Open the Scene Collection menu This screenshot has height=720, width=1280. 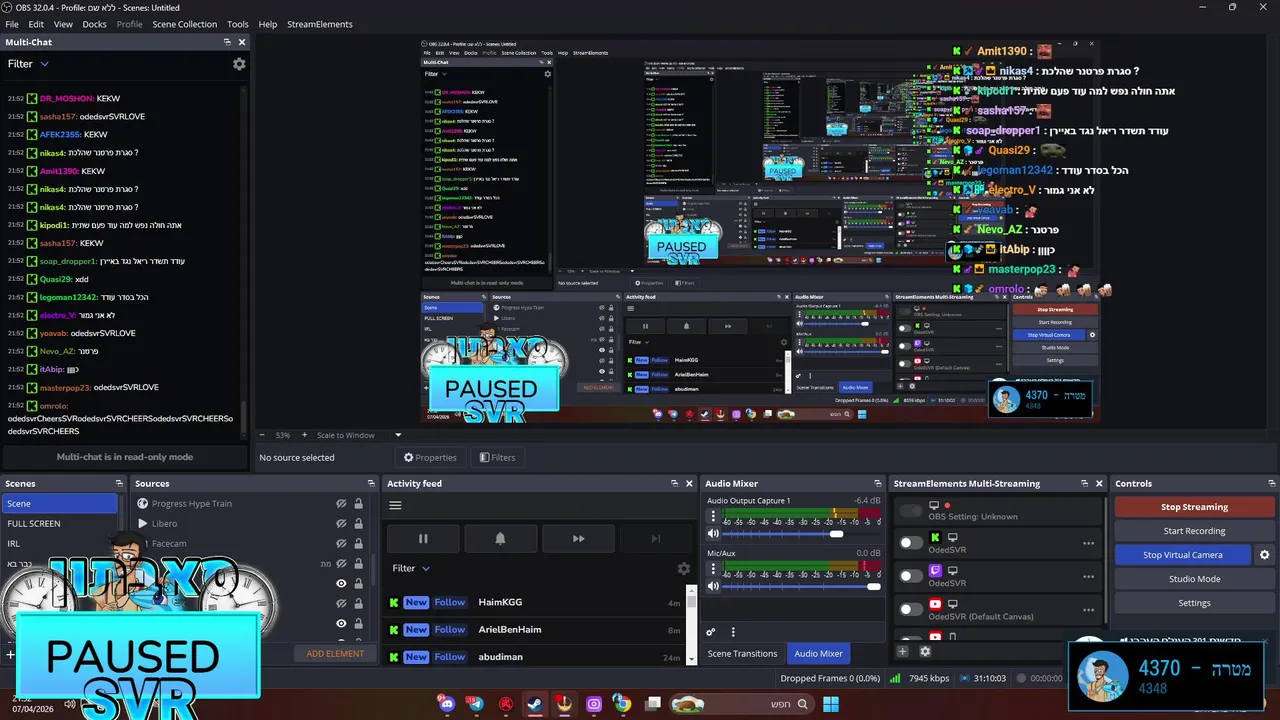(184, 24)
